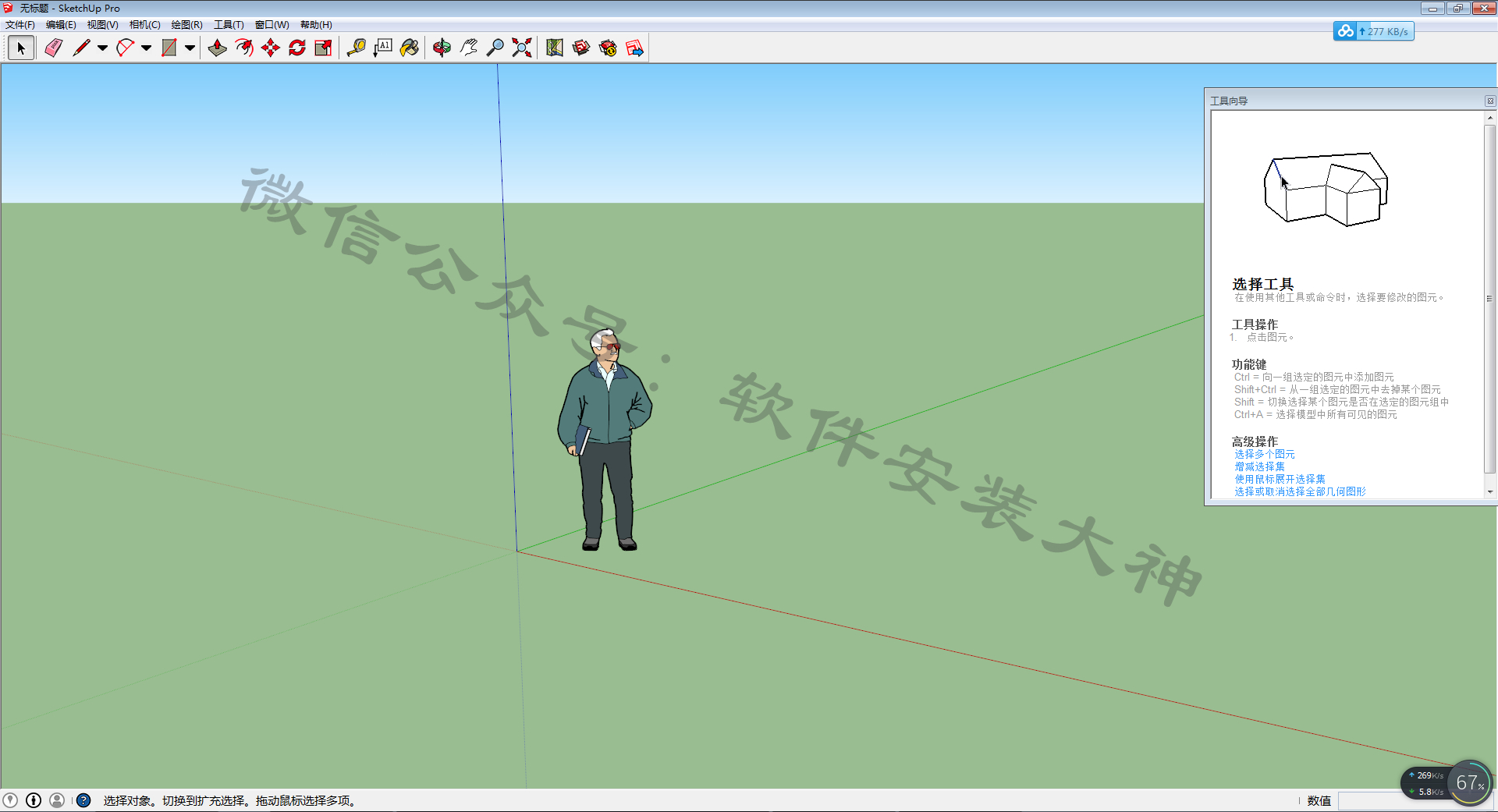Screen dimensions: 1498x812
Task: Select the Offset tool
Action: pos(244,48)
